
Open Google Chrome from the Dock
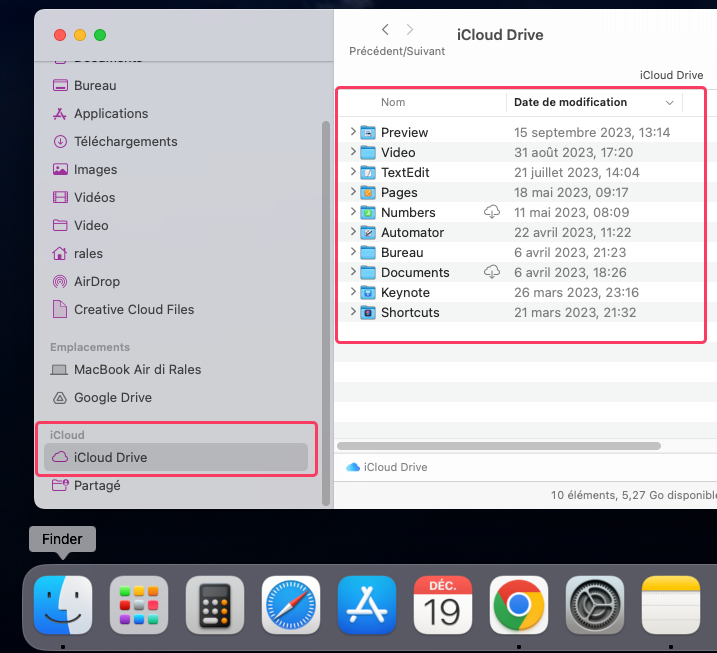[519, 606]
